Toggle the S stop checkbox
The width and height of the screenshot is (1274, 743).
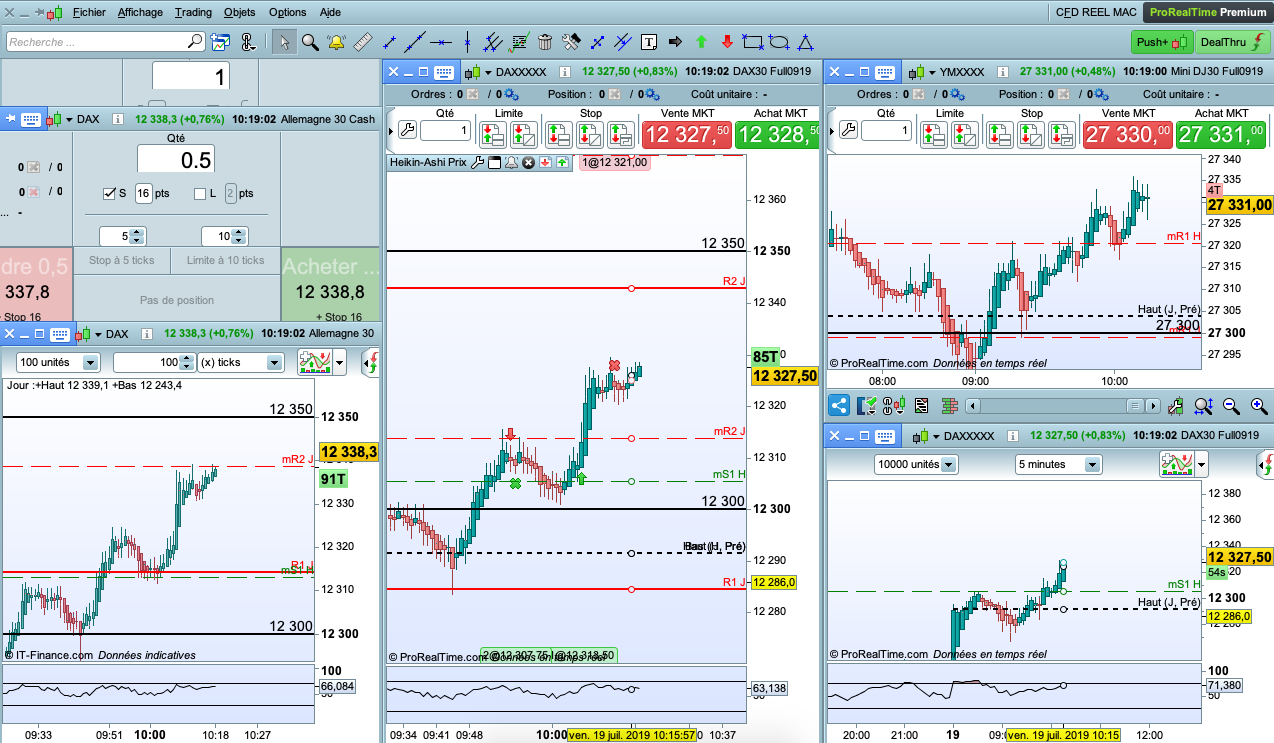pyautogui.click(x=111, y=193)
